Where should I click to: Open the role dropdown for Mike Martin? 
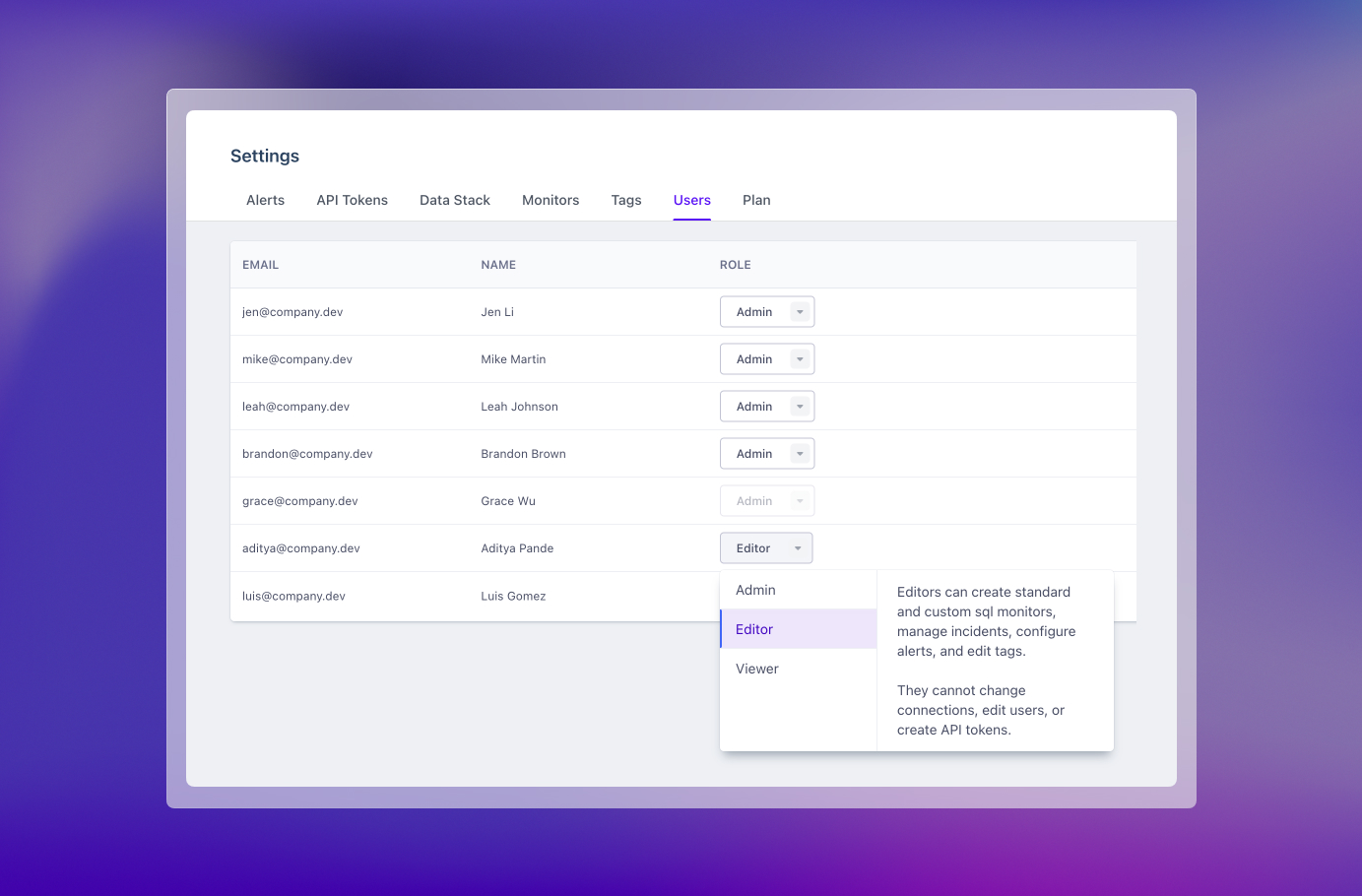(x=767, y=358)
